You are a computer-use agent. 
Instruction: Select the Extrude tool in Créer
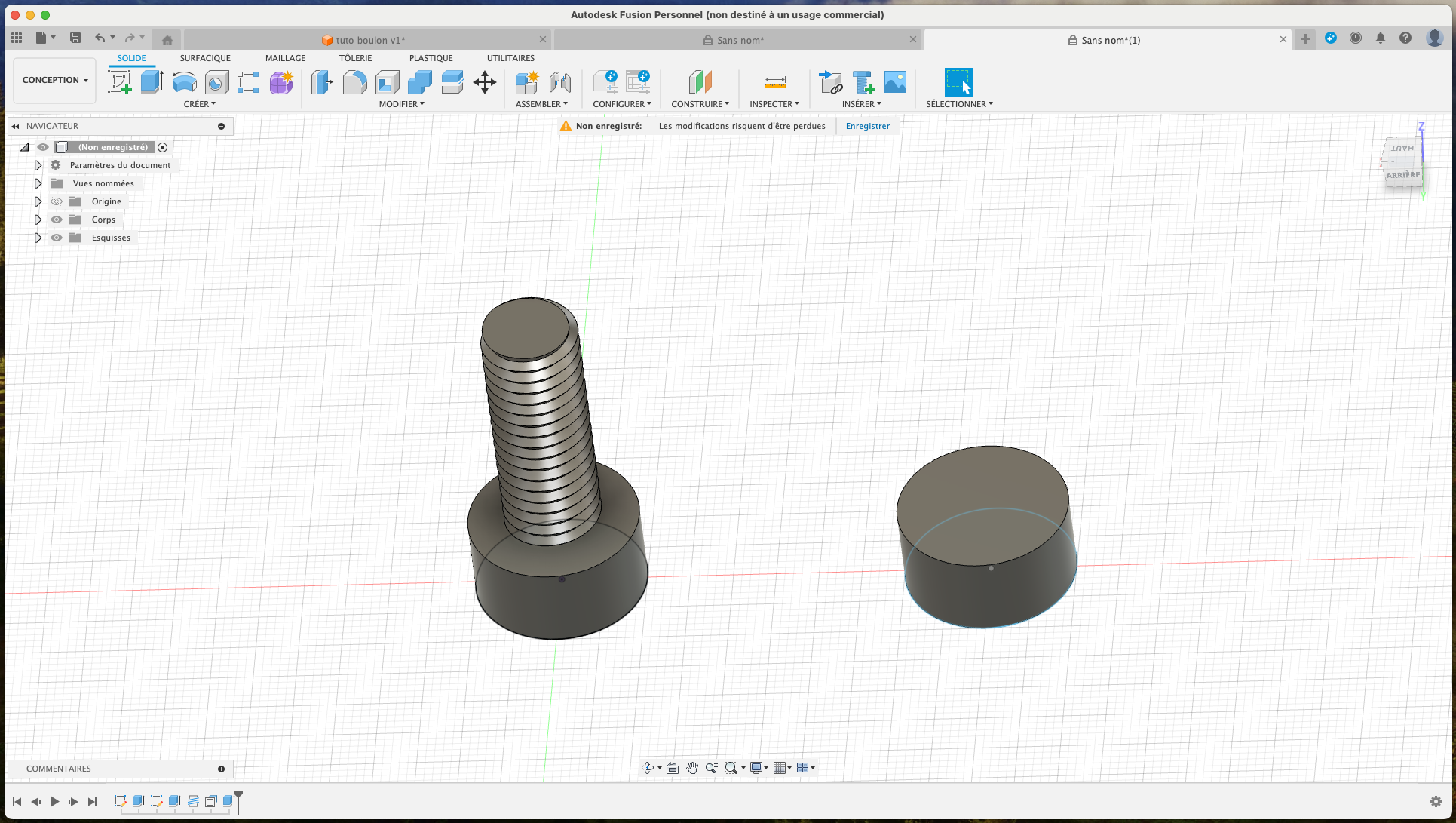point(152,82)
